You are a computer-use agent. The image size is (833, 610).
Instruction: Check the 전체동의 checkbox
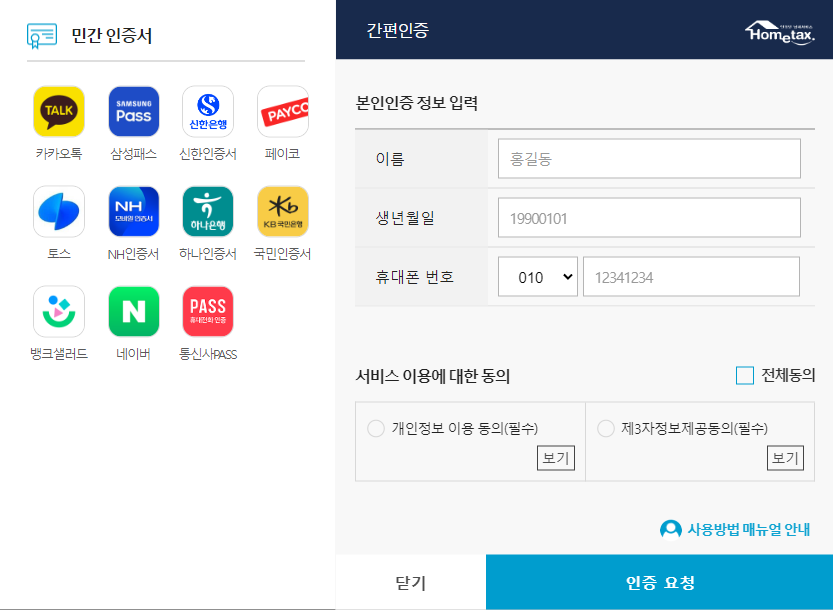(x=745, y=375)
